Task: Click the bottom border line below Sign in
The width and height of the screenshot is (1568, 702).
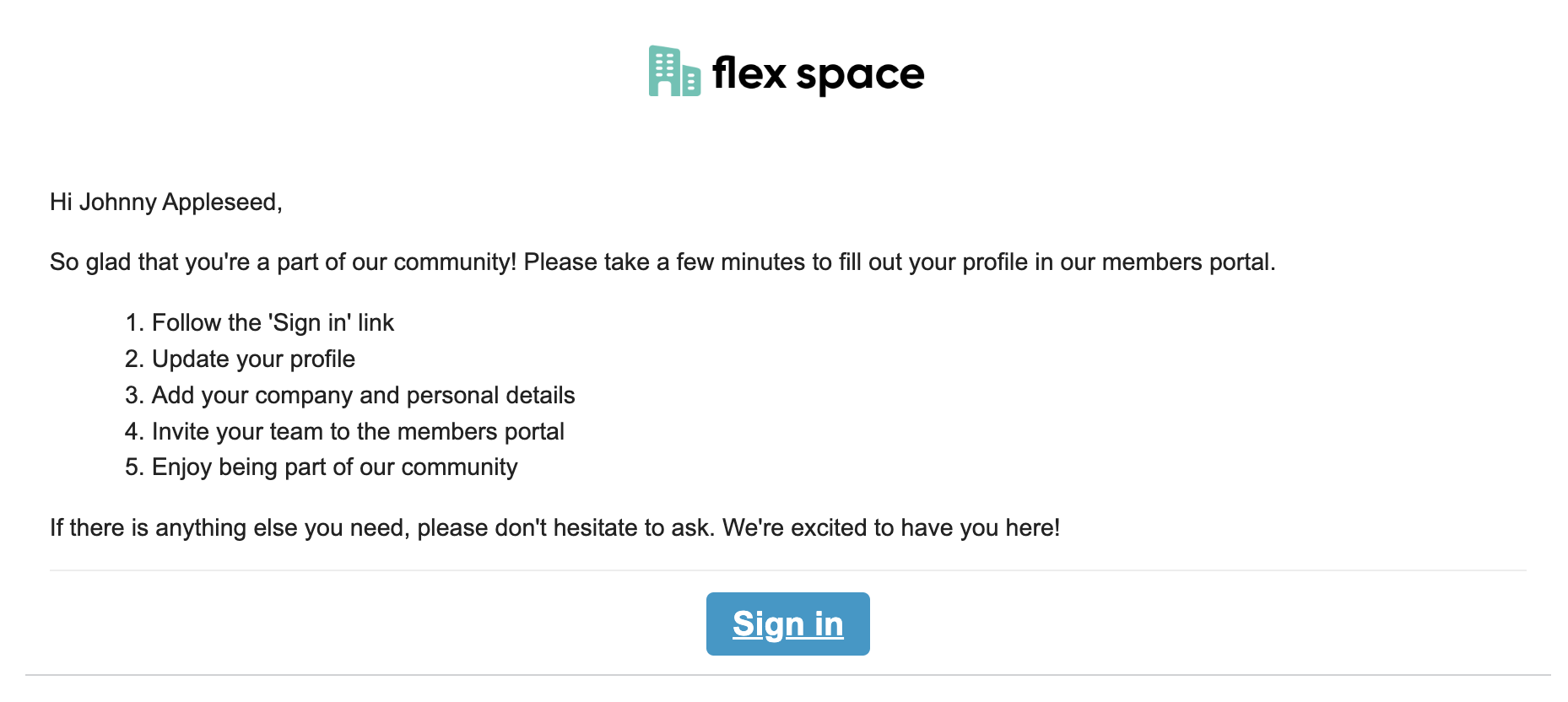Action: pyautogui.click(x=787, y=675)
